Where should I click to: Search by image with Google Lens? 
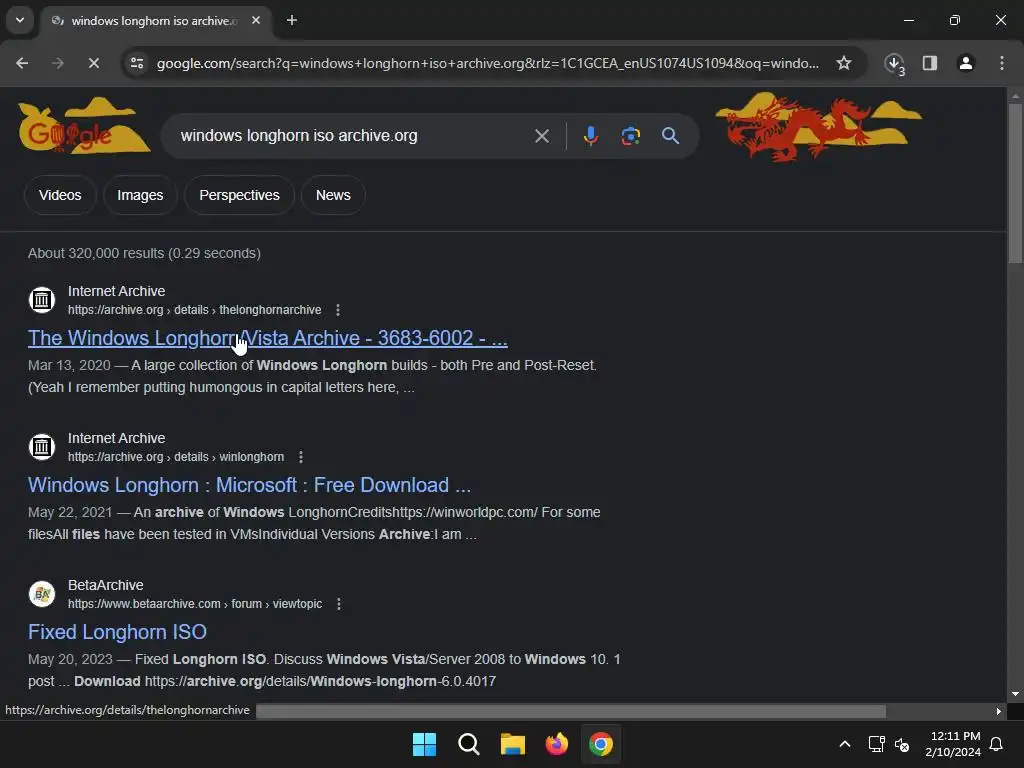point(630,136)
